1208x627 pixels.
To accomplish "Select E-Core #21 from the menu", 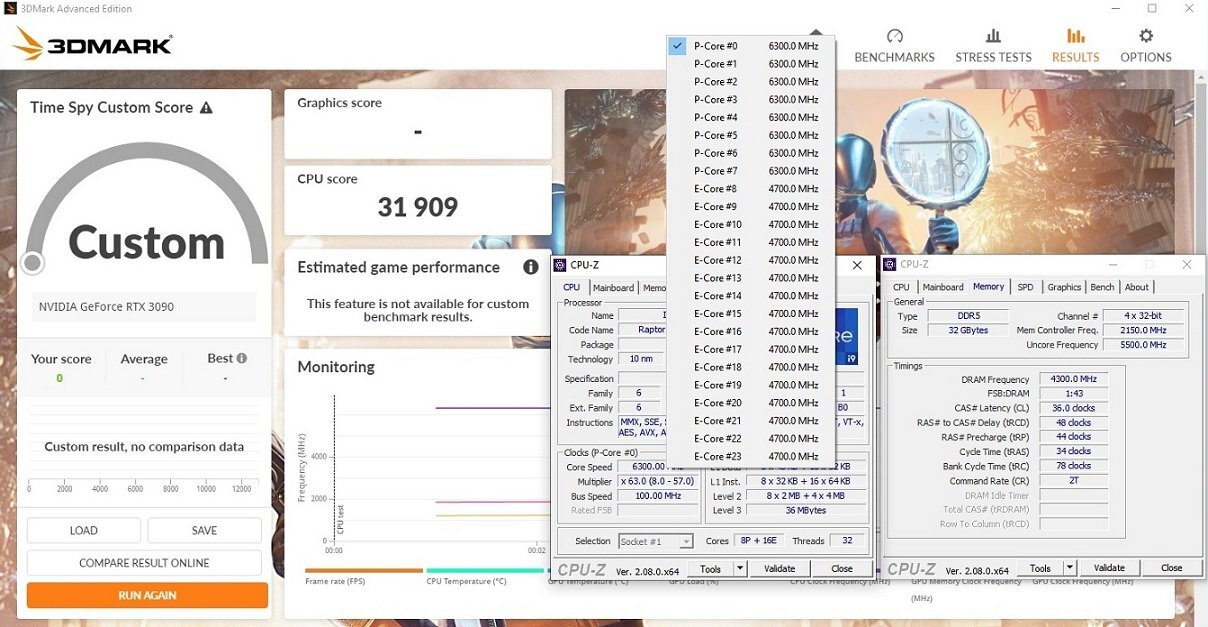I will coord(751,421).
